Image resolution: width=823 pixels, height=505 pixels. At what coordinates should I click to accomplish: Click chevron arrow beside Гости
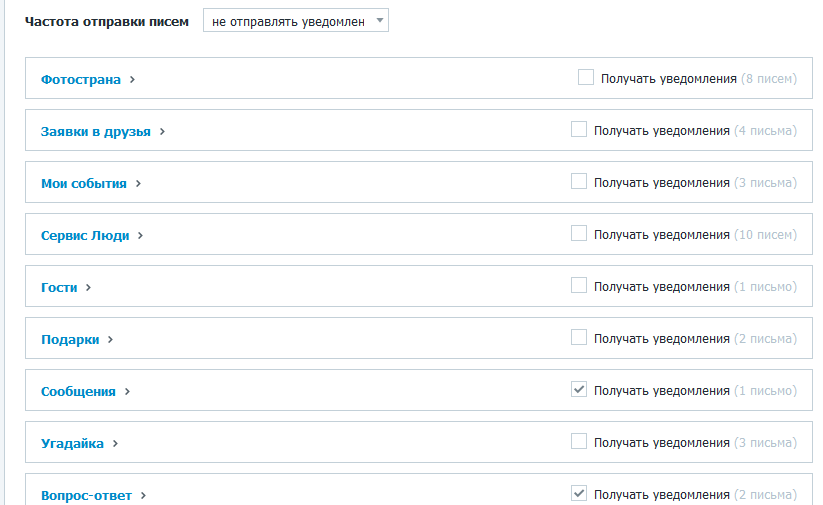88,287
